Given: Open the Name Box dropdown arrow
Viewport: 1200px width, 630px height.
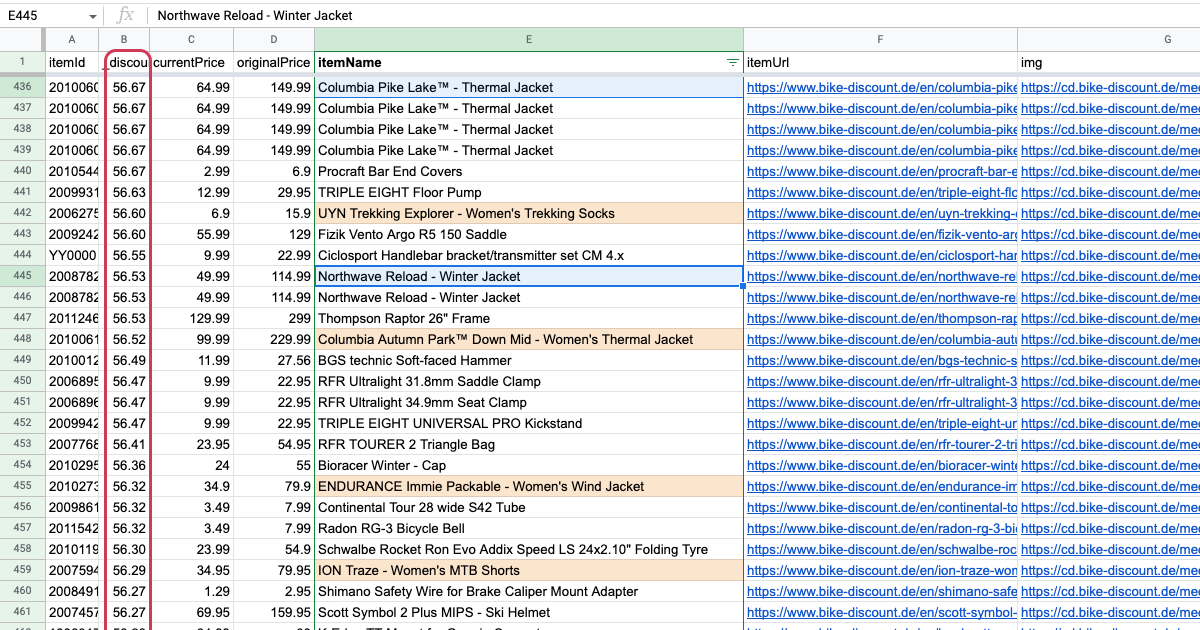Looking at the screenshot, I should (x=92, y=15).
